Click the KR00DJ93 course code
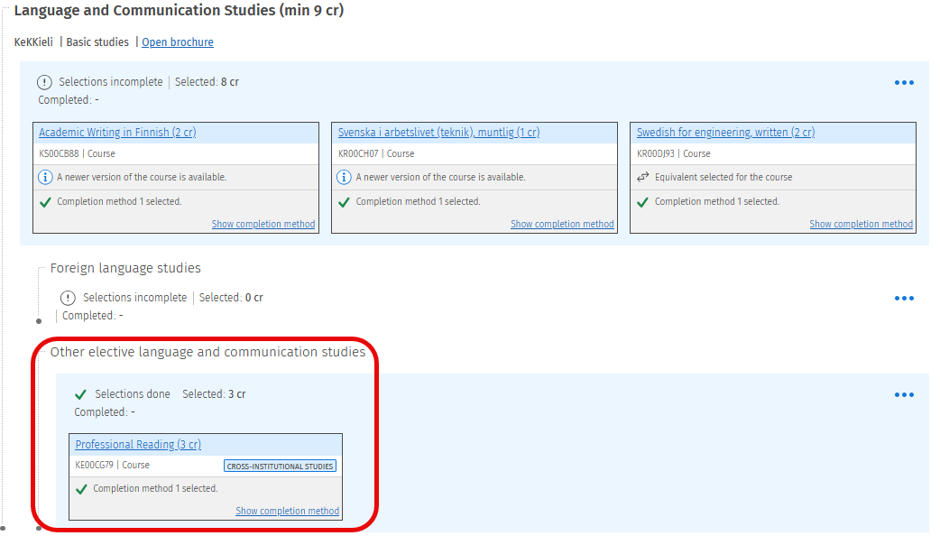The height and width of the screenshot is (545, 940). (656, 153)
